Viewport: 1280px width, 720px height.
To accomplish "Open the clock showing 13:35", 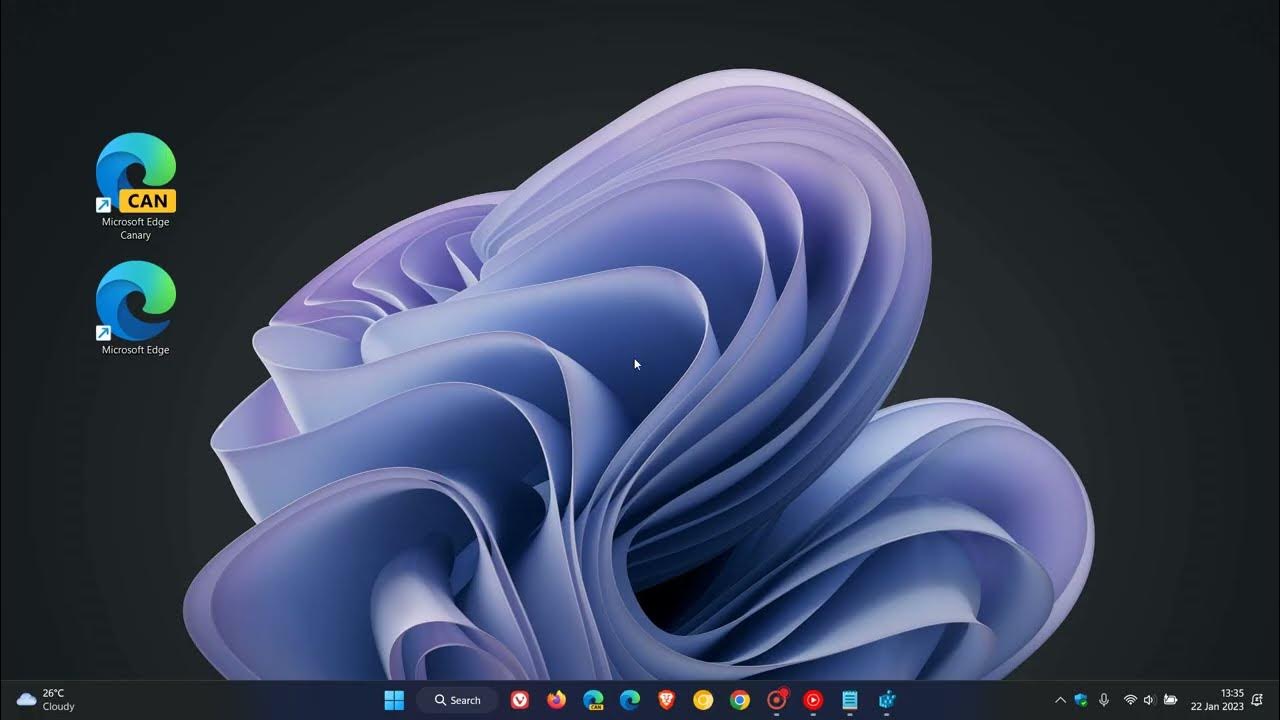I will 1232,693.
